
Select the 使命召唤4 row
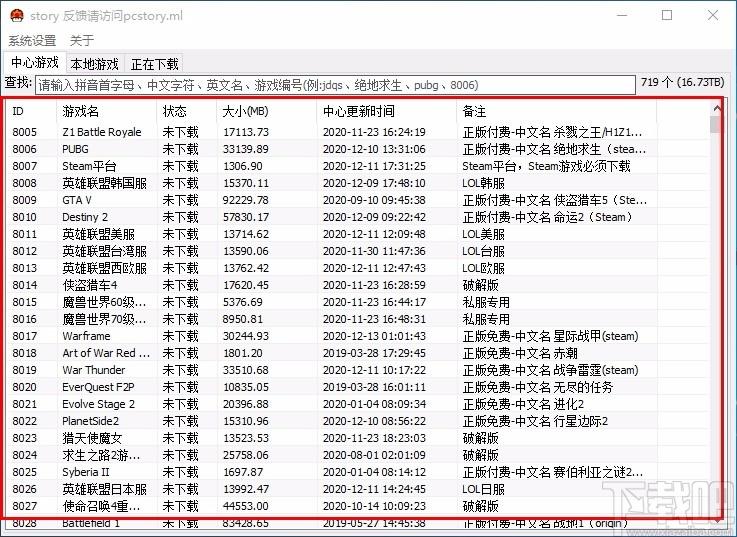[x=358, y=506]
